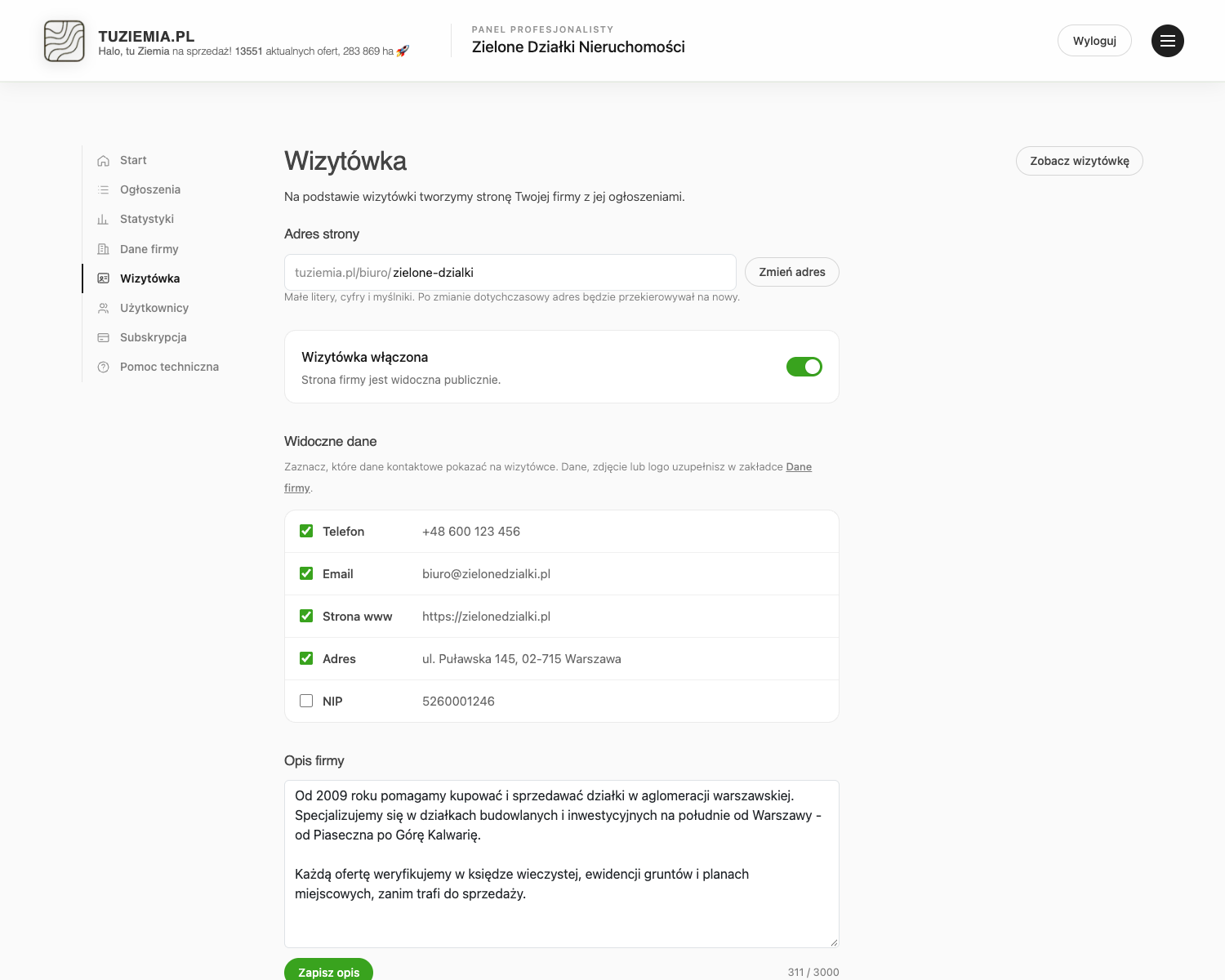Viewport: 1225px width, 980px height.
Task: Click the Pomoc techniczna question icon
Action: point(103,367)
